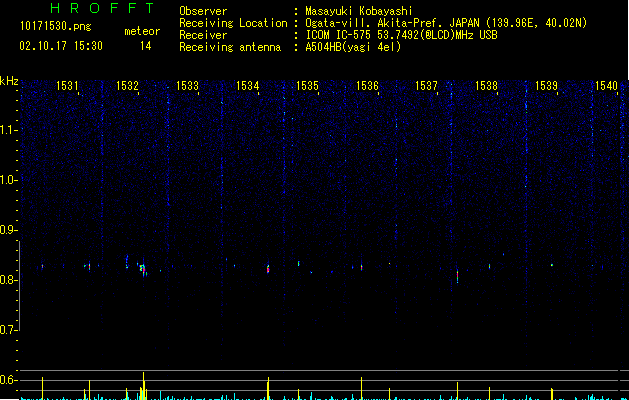Click the 1535 time marker
This screenshot has height=400, width=629.
click(307, 86)
